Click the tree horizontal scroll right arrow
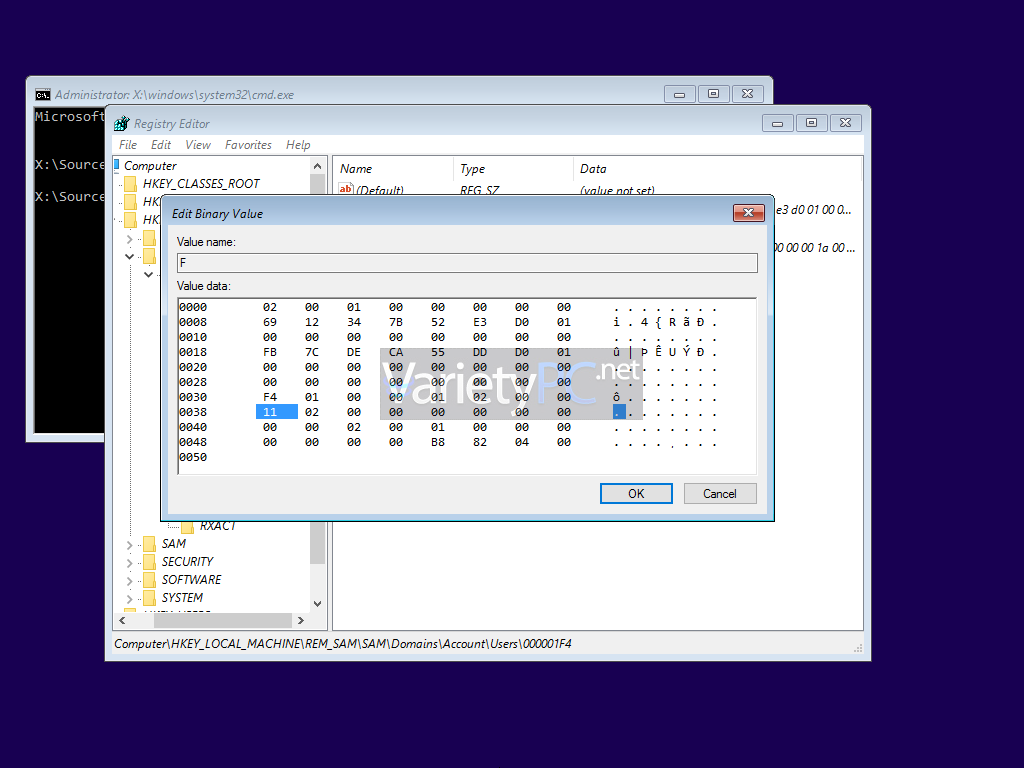 [x=300, y=620]
